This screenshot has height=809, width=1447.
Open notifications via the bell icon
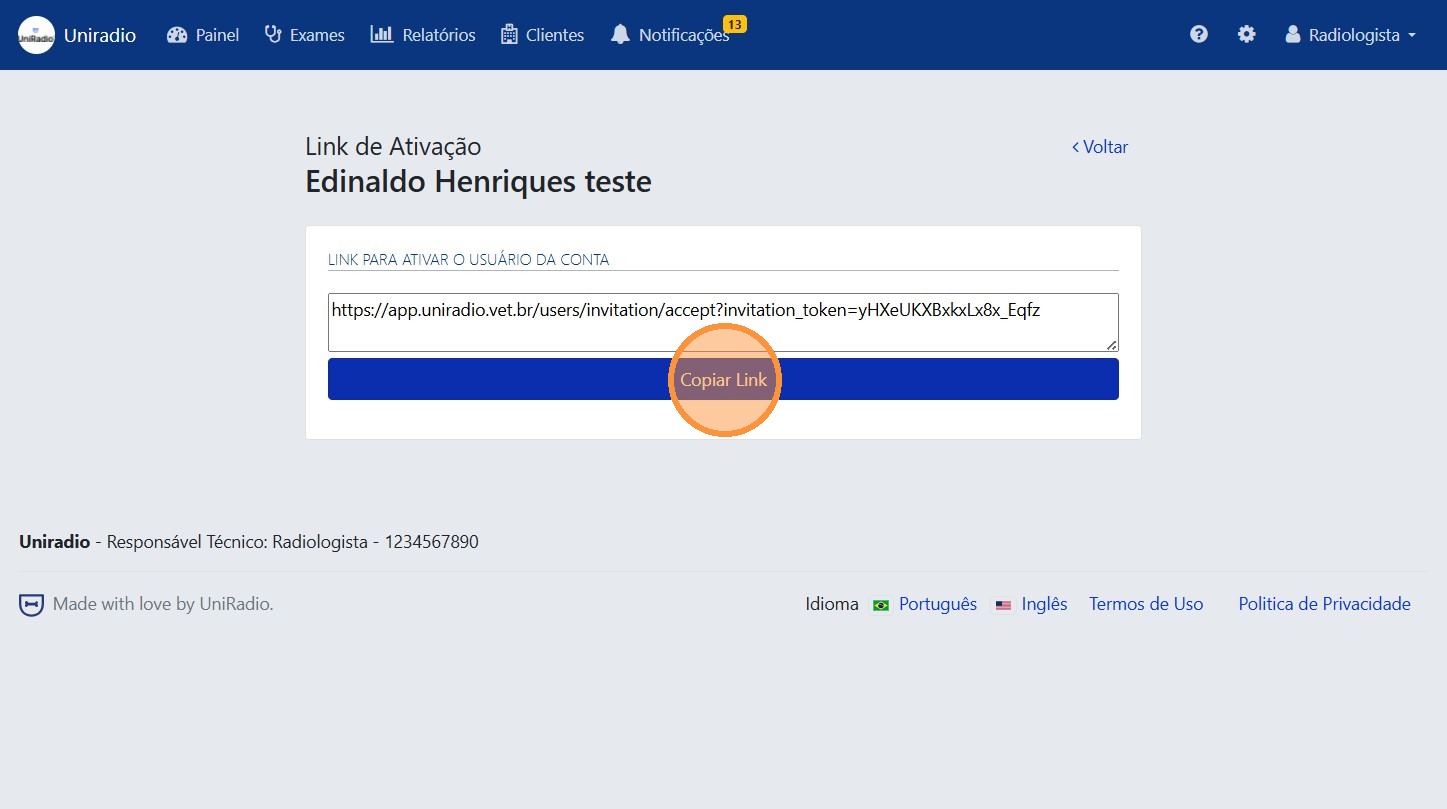click(620, 33)
